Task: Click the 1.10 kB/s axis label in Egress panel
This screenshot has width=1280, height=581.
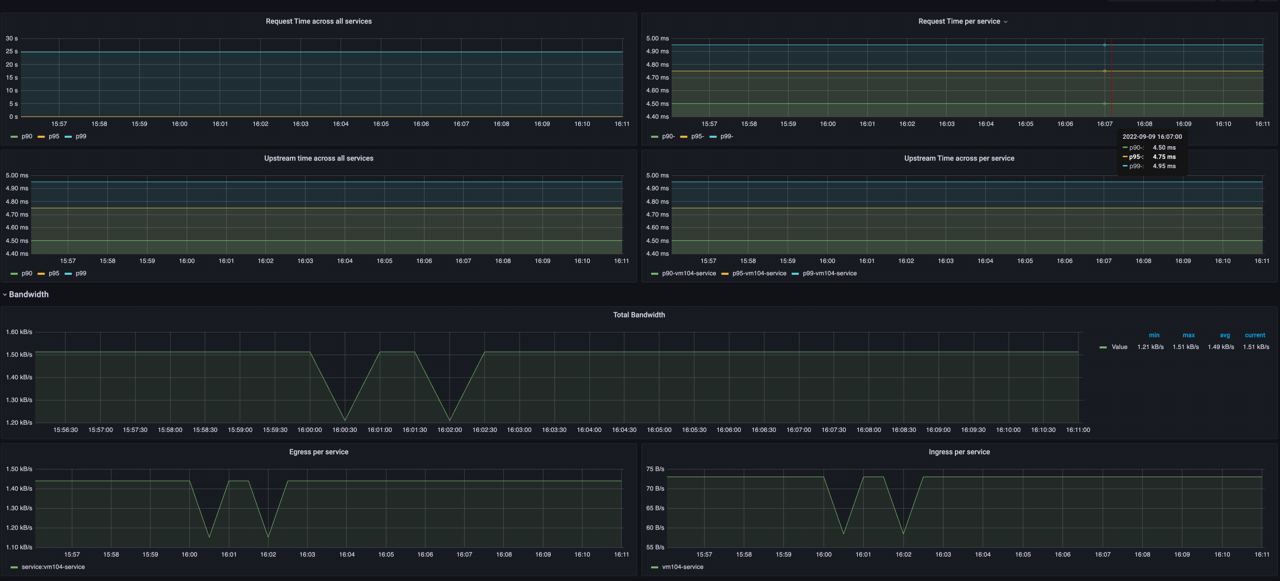Action: (19, 547)
